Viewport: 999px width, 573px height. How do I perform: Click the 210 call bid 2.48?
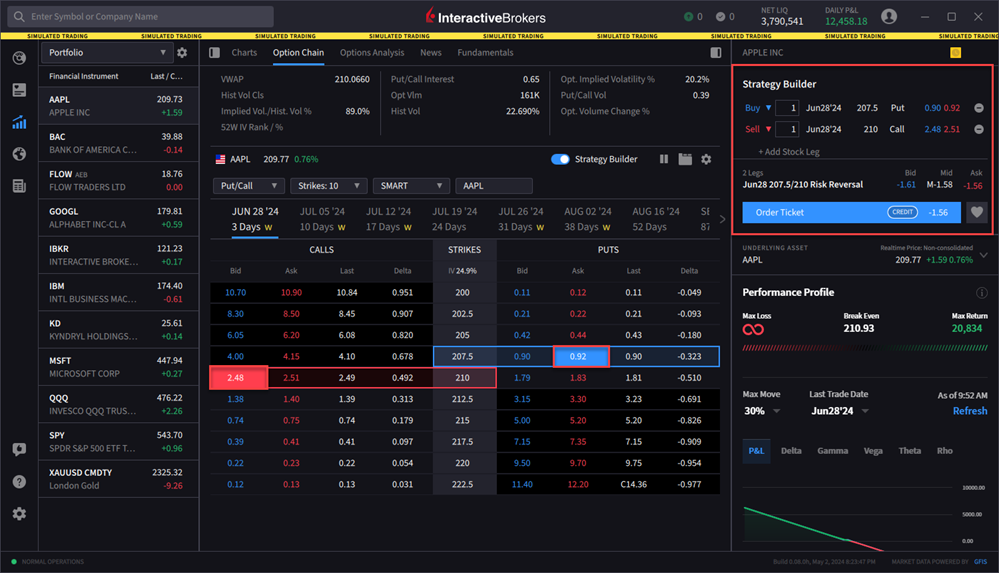(x=238, y=378)
